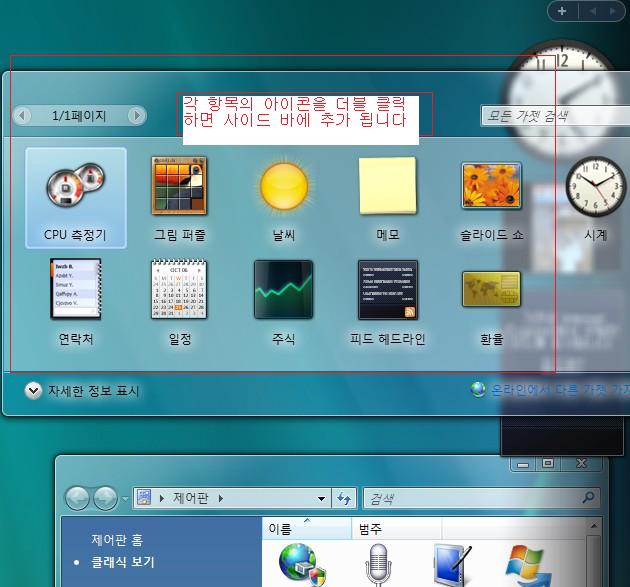Viewport: 630px width, 587px height.
Task: Maximize the Control Panel window
Action: [x=548, y=464]
